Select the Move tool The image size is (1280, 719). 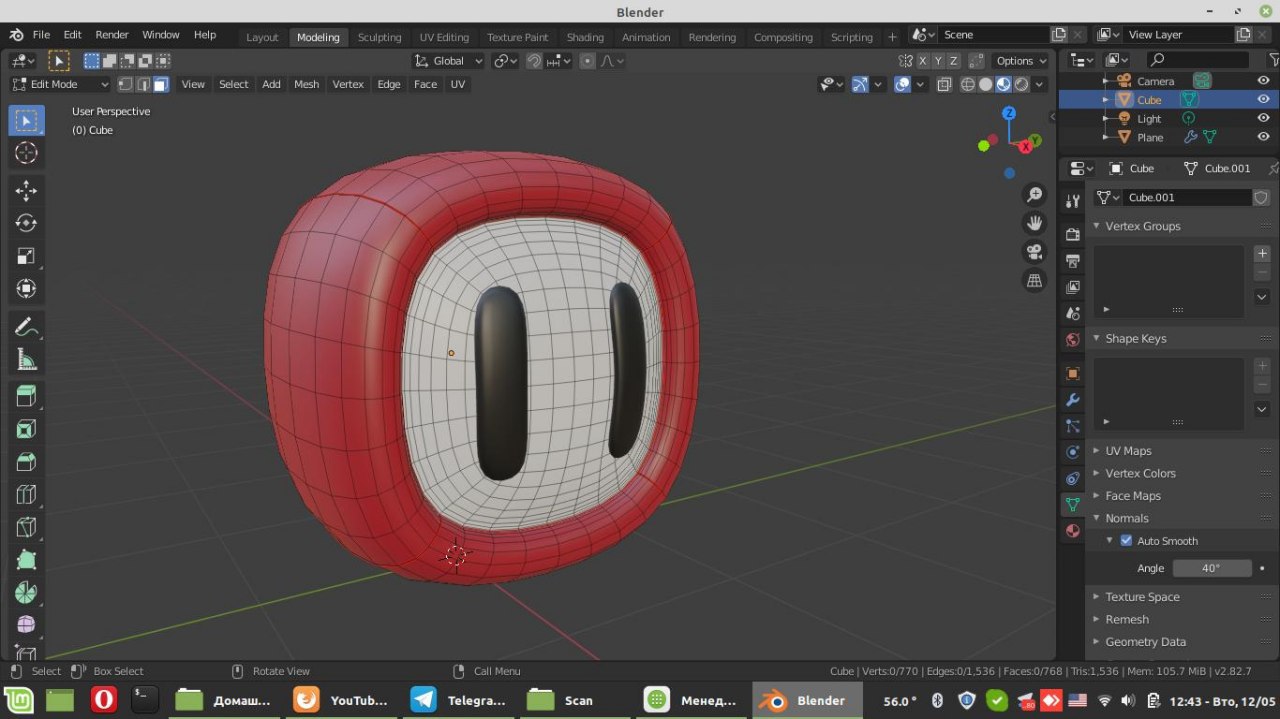click(x=26, y=190)
